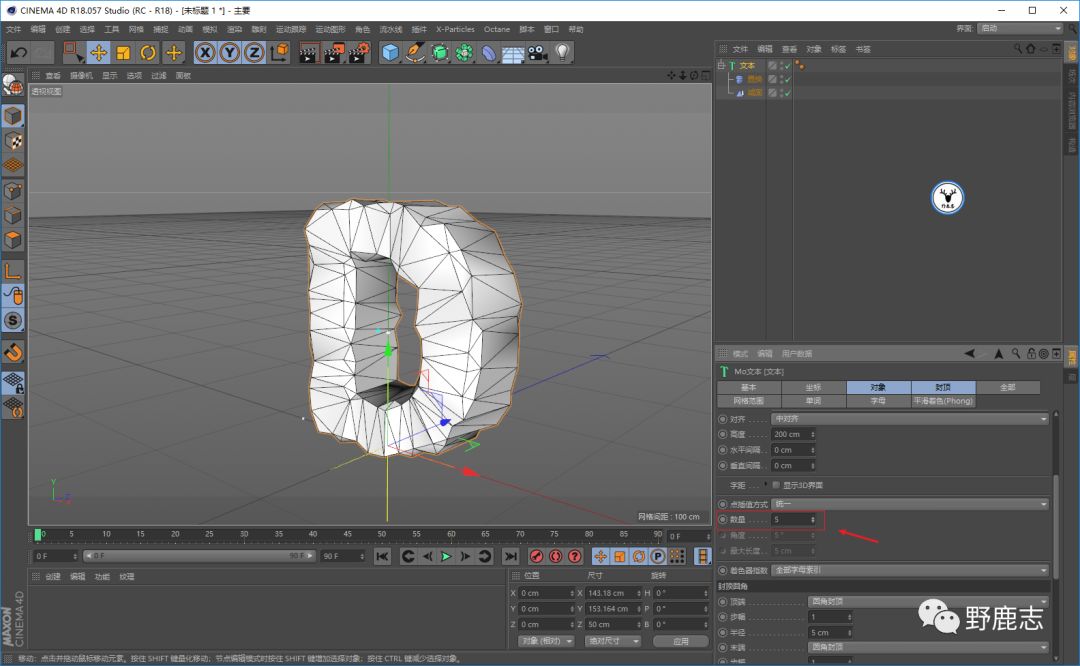Click the timeline frame 0 green marker
The image size is (1080, 666).
39,534
